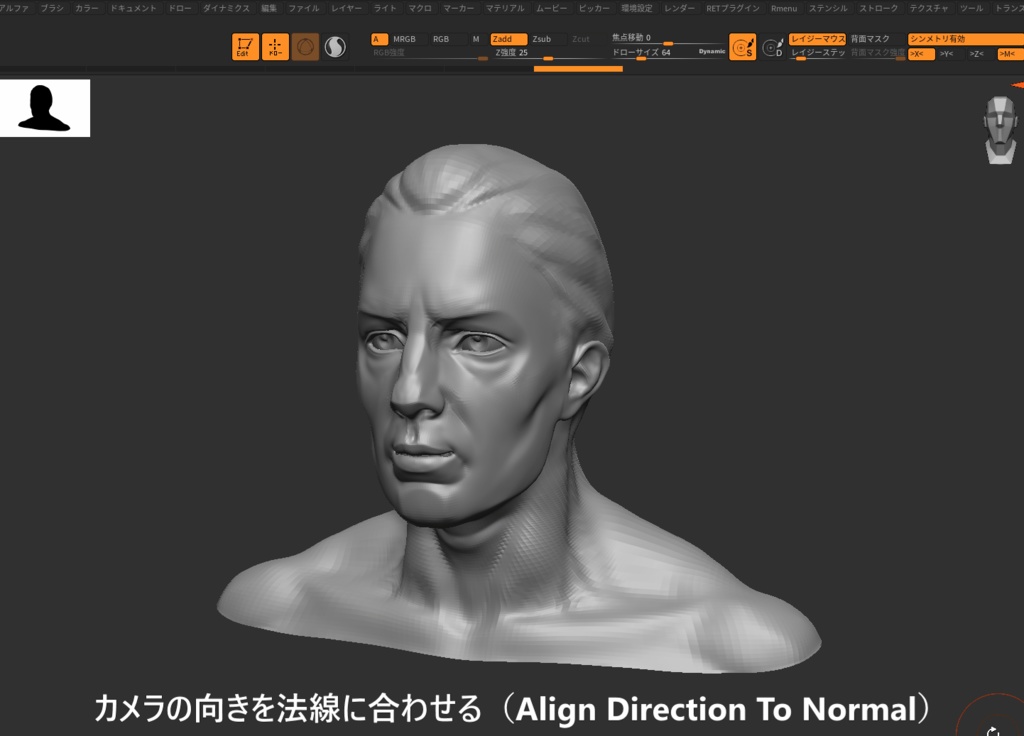The height and width of the screenshot is (736, 1024).
Task: Open the ツール menu
Action: pos(971,8)
